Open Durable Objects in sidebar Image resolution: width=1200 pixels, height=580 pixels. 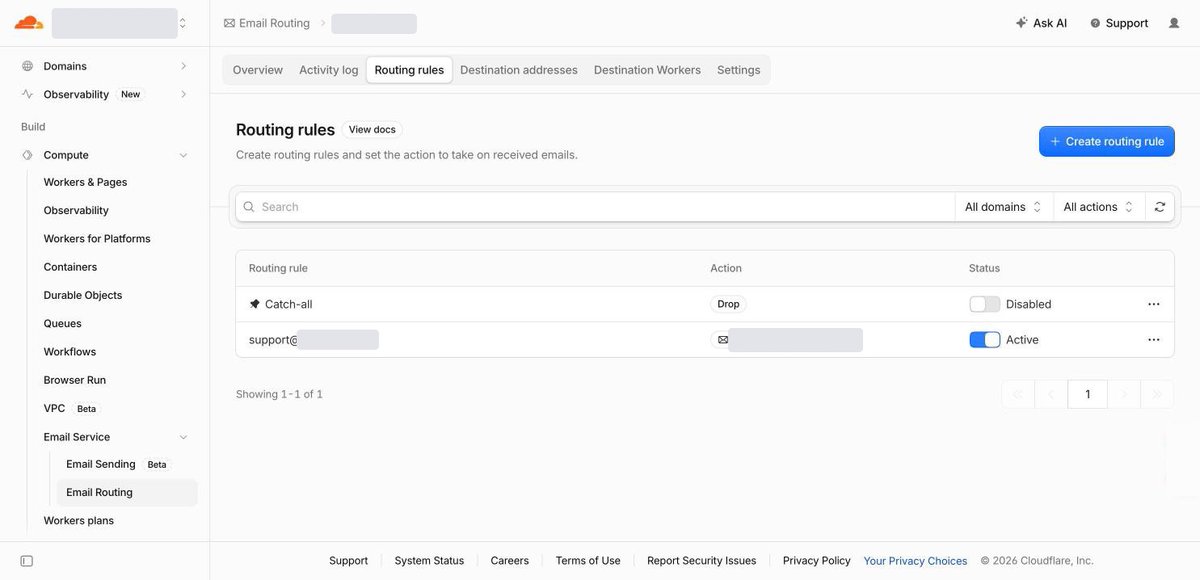(x=83, y=295)
